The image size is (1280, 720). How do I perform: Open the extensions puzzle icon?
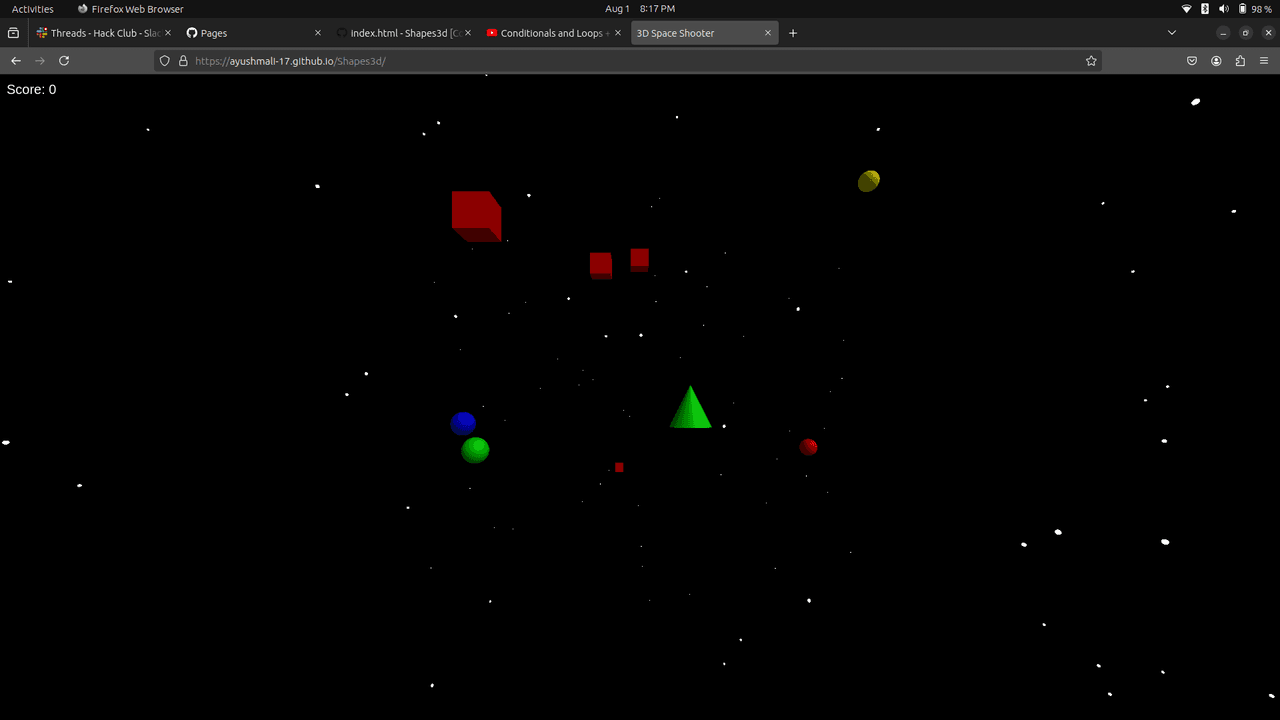point(1240,61)
